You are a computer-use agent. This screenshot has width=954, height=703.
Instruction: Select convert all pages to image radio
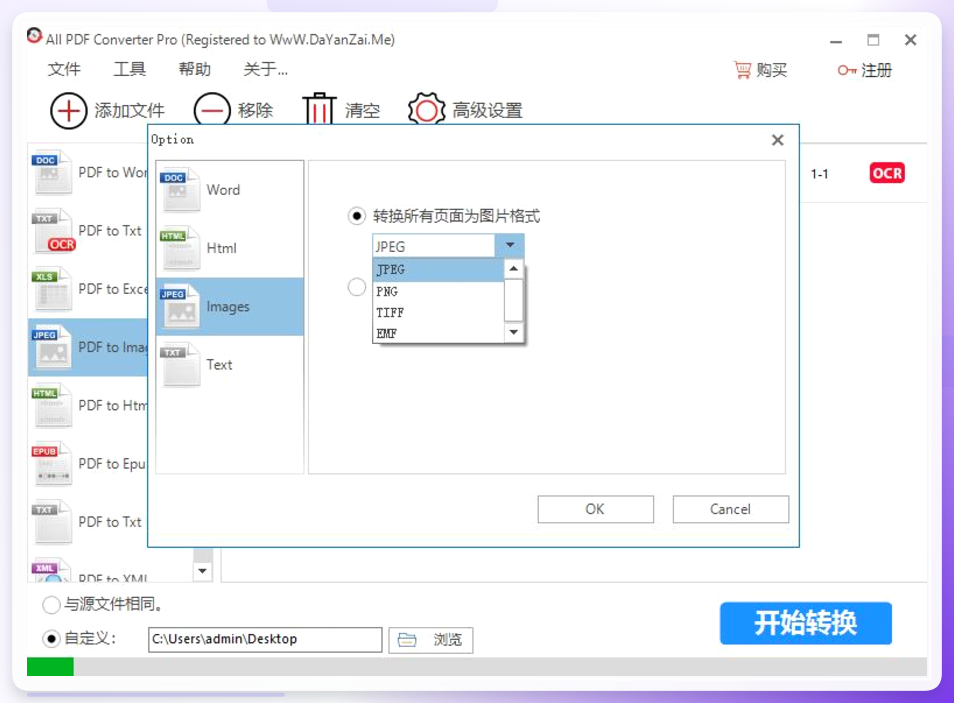click(357, 216)
